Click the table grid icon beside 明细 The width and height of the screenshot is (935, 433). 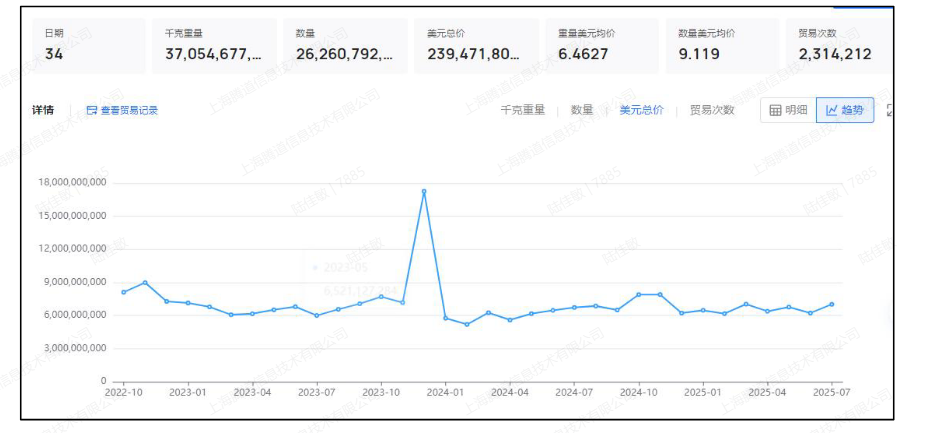coord(775,110)
